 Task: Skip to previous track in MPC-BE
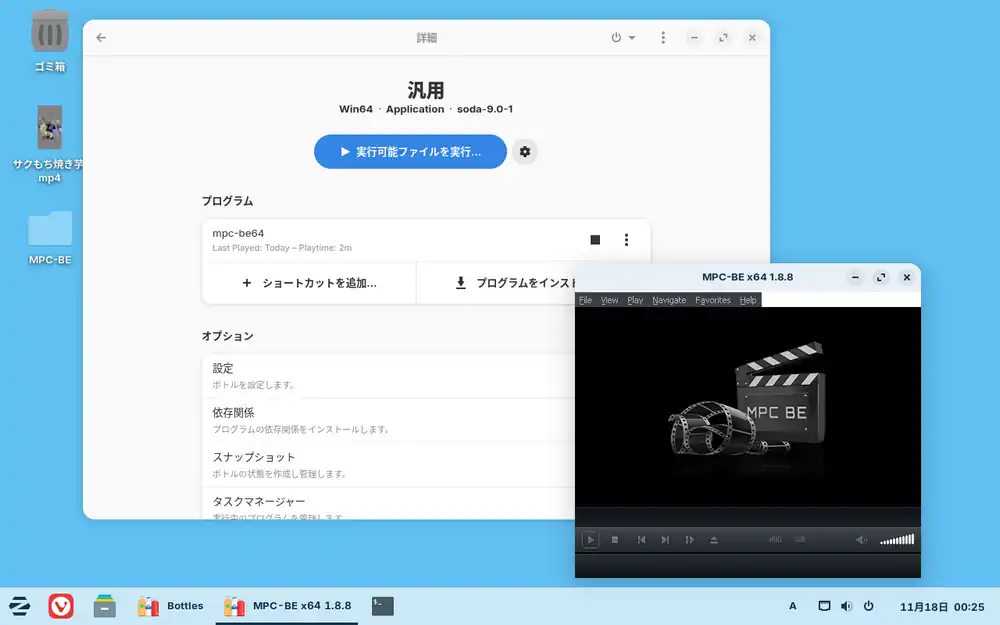pos(641,540)
